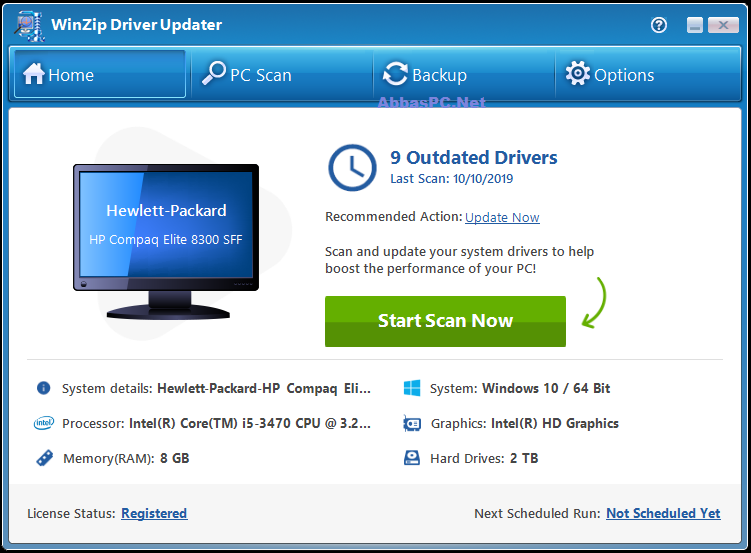Click the 8 GB memory value

pos(174,458)
